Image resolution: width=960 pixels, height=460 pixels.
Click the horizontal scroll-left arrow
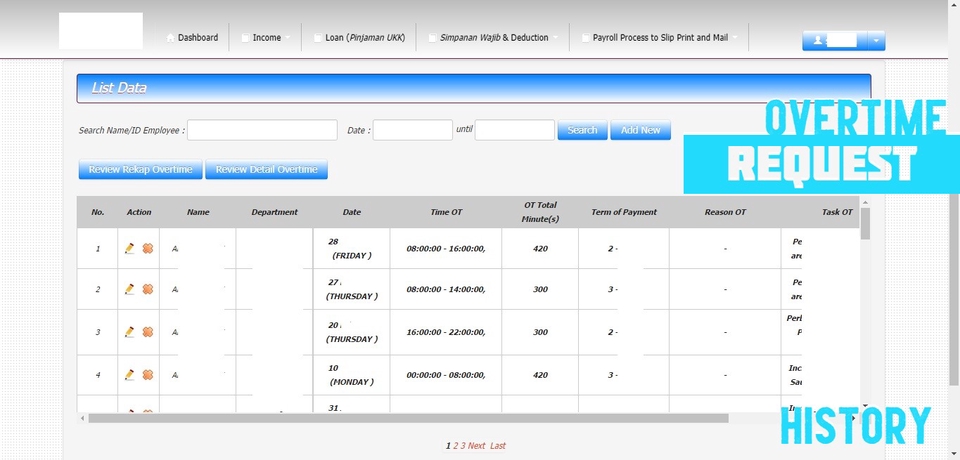83,418
